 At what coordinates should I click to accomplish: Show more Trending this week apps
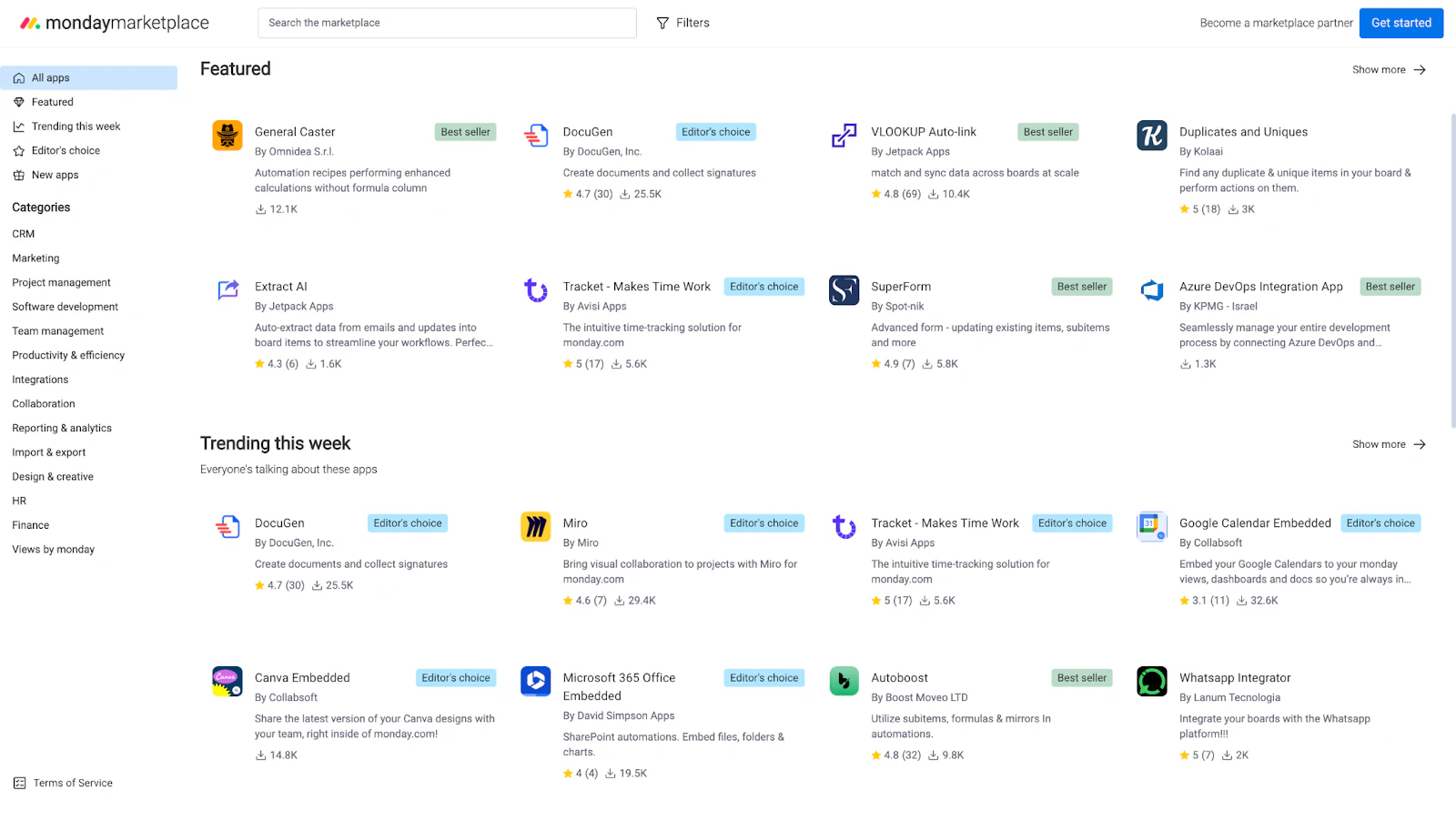click(x=1389, y=445)
